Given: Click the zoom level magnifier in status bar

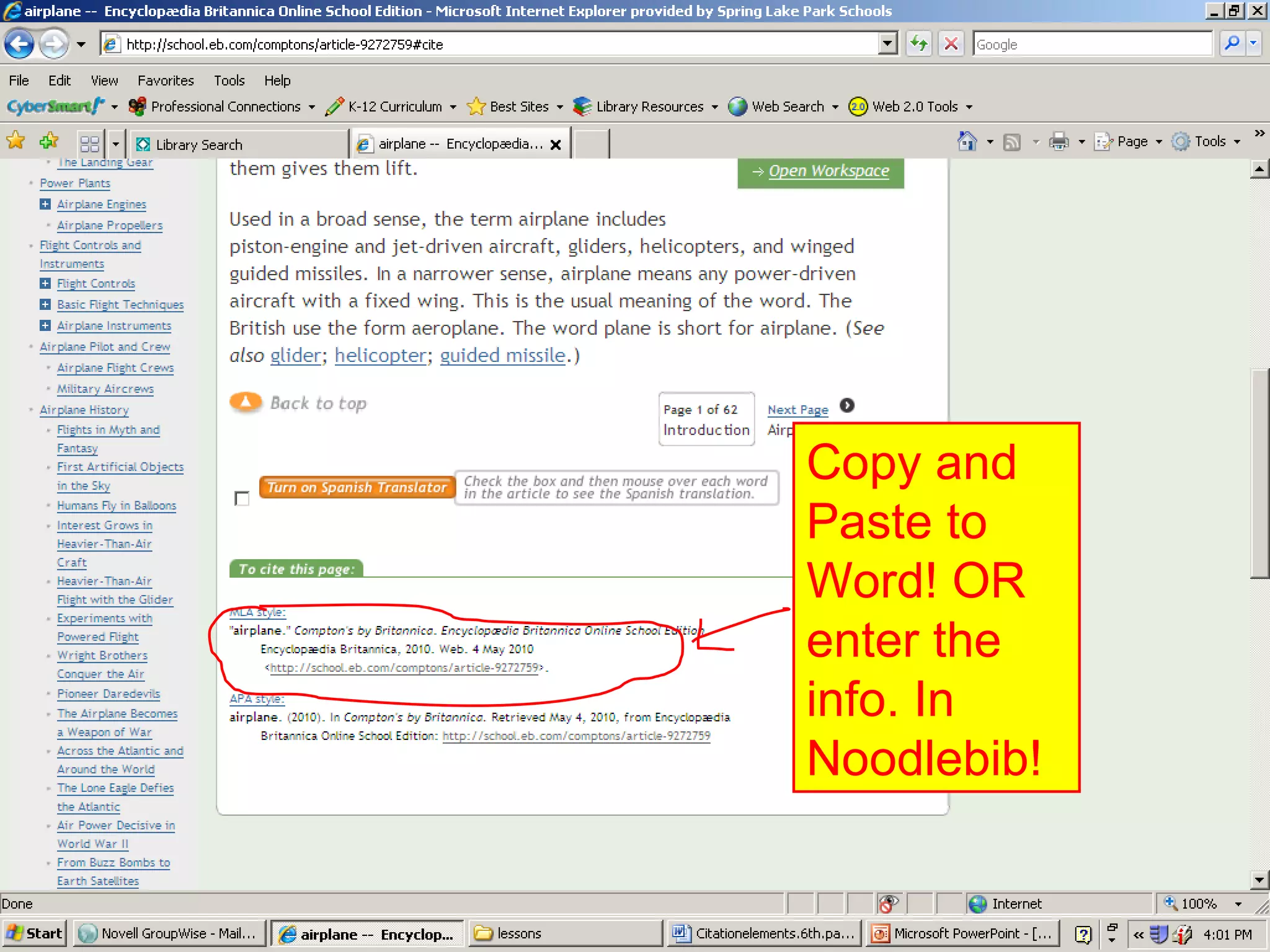Looking at the screenshot, I should click(1171, 903).
